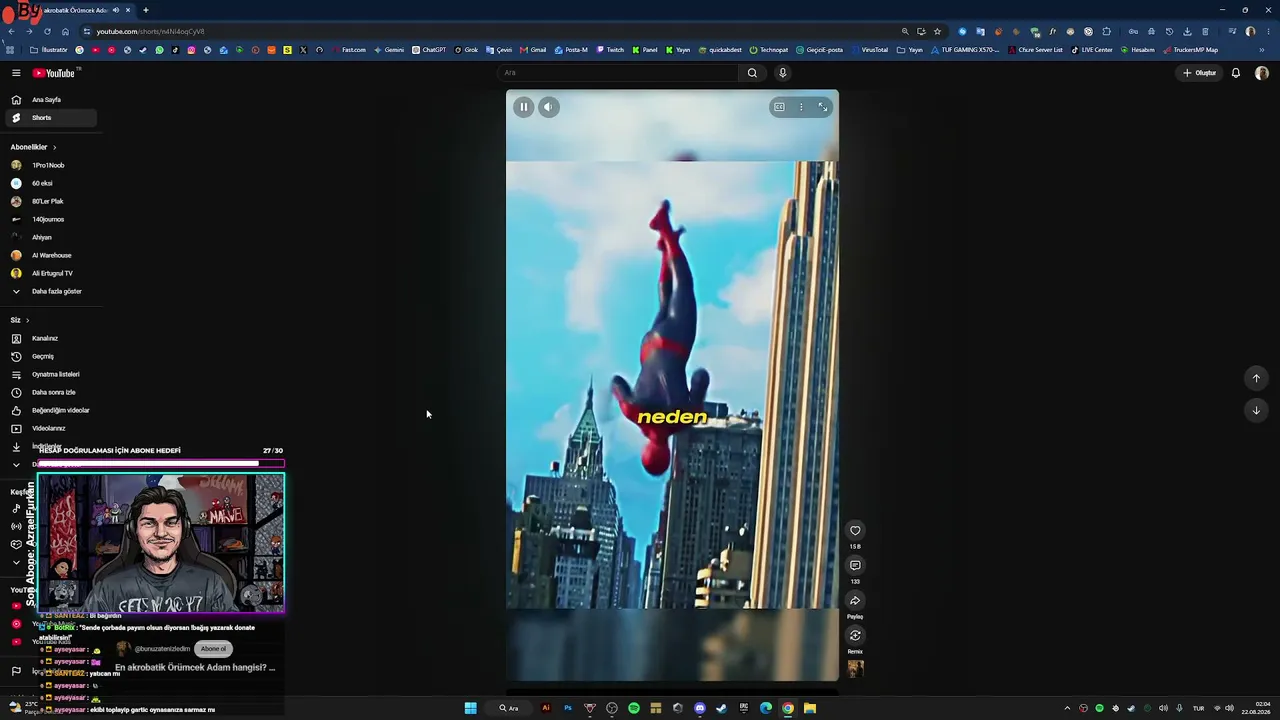
Task: Open the TruckersMP Map bookmark
Action: (1191, 50)
